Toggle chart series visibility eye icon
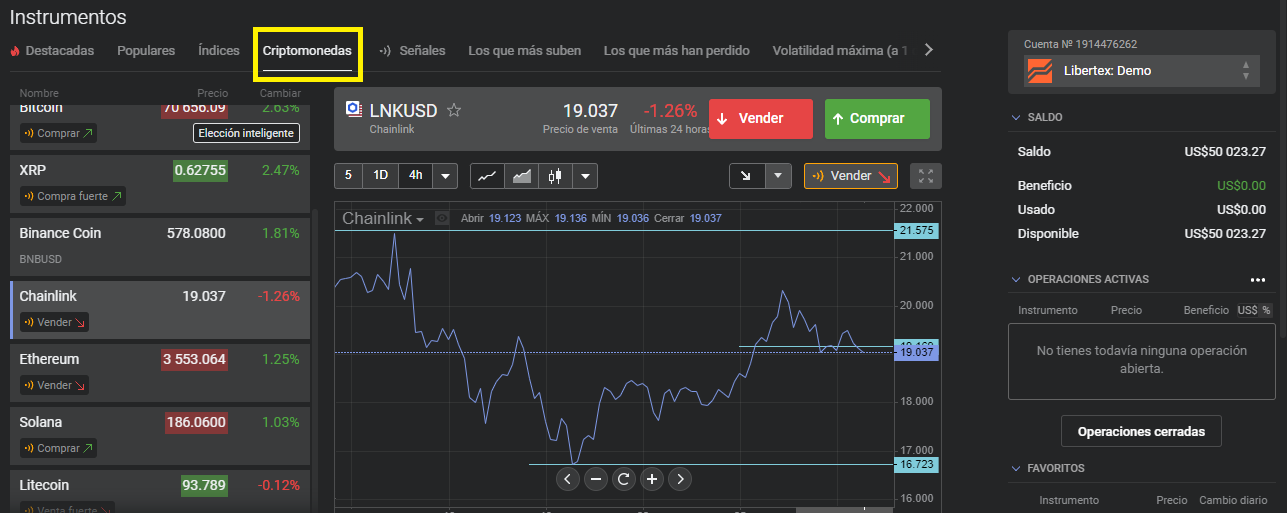This screenshot has height=513, width=1287. [x=442, y=218]
